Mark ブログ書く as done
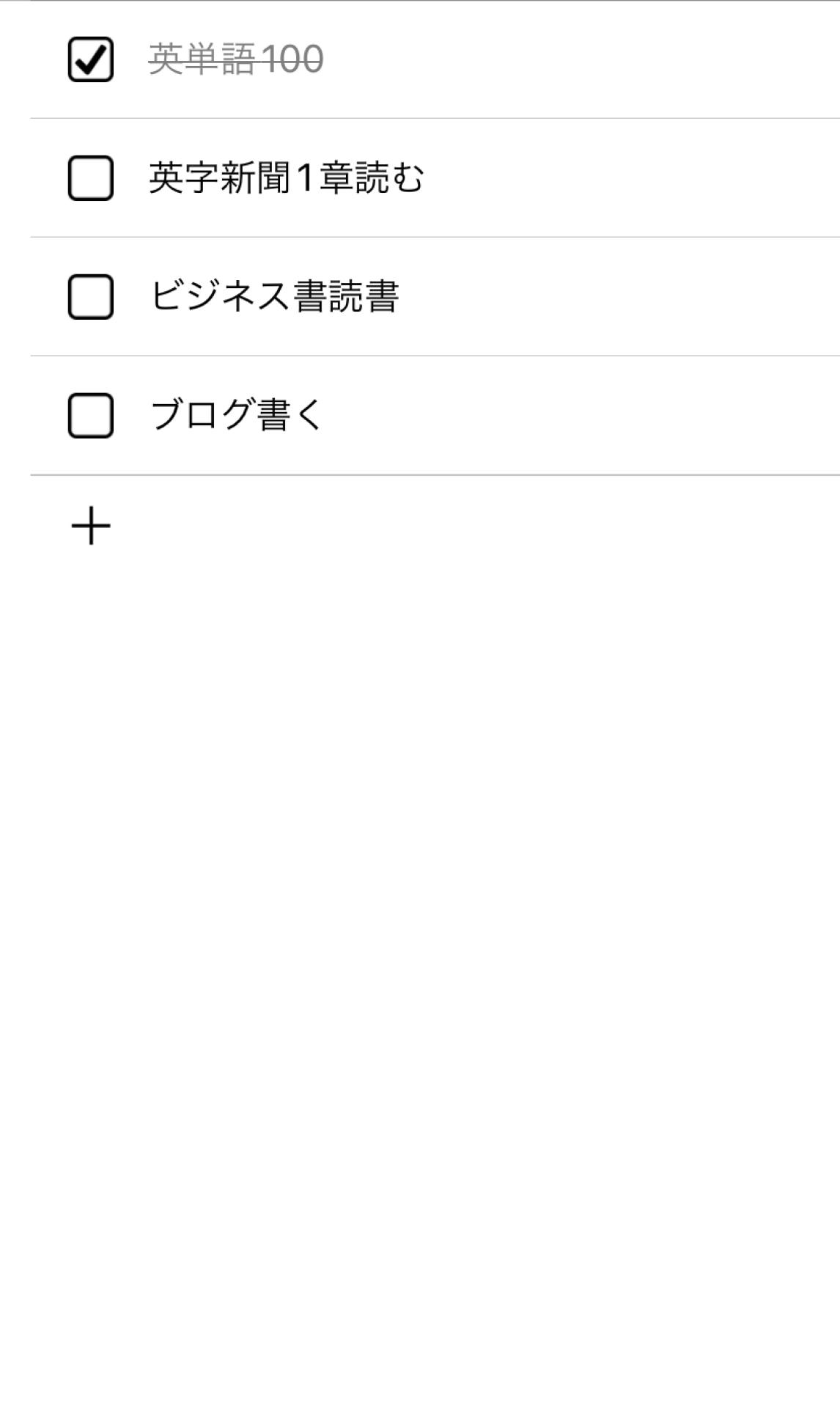This screenshot has height=1427, width=840. (90, 416)
